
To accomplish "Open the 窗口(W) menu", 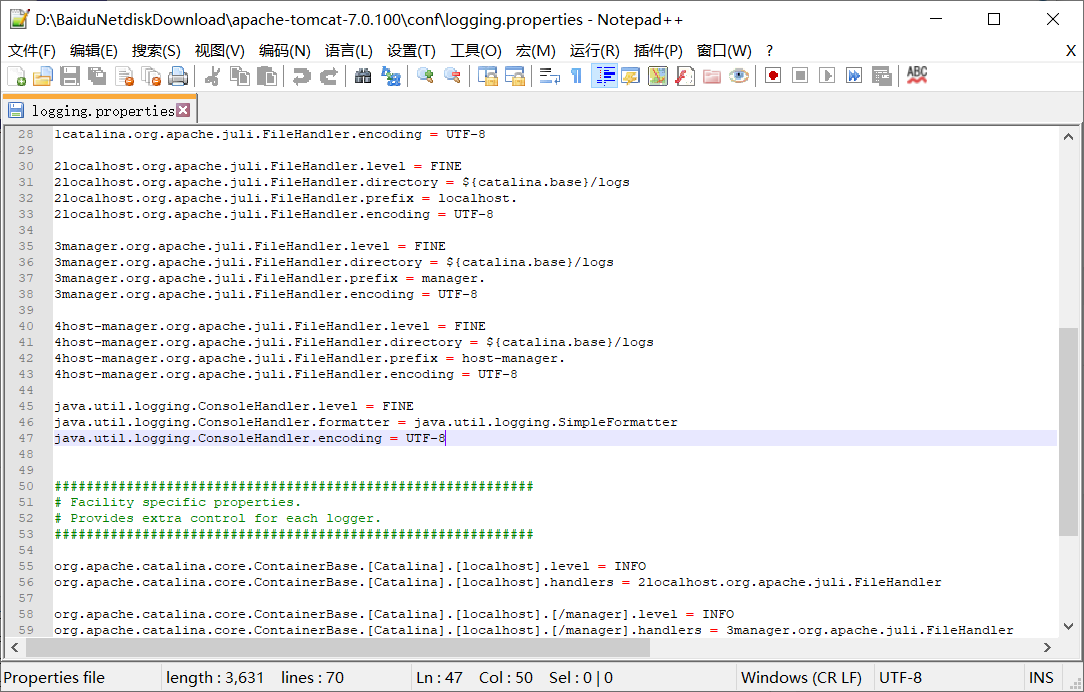I will coord(724,50).
